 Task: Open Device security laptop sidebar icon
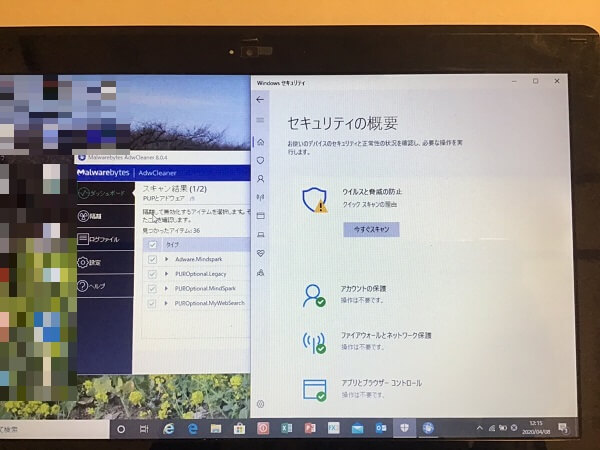pos(261,235)
